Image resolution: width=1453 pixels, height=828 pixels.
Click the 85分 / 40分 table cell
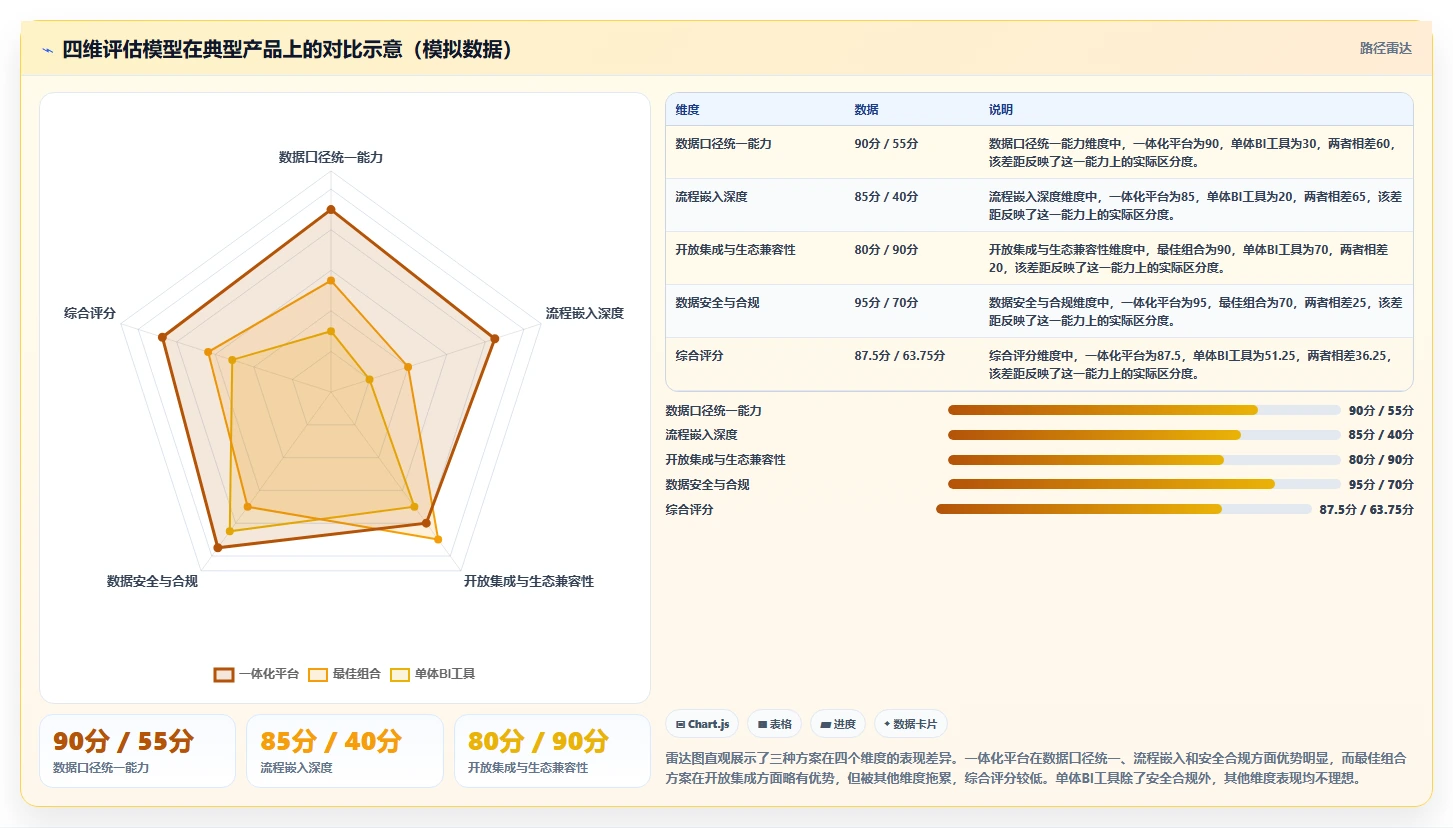[x=886, y=197]
